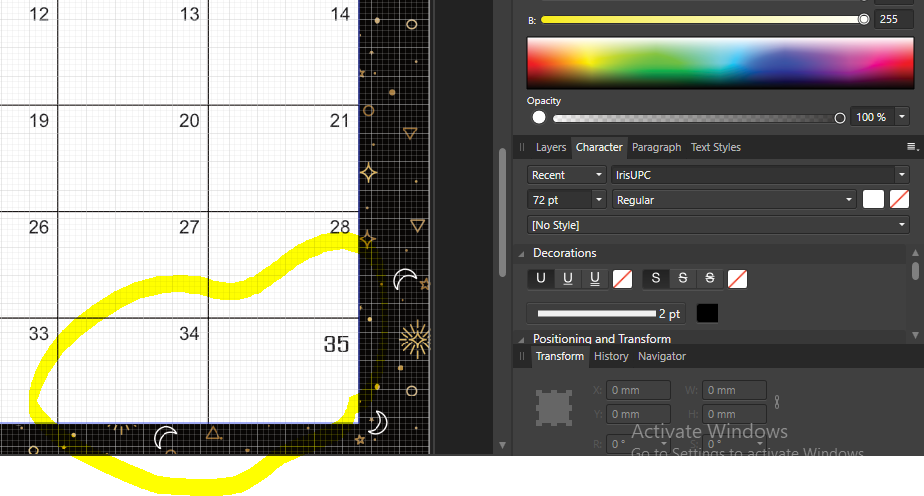This screenshot has width=924, height=496.
Task: Collapse the Decorations section
Action: (x=522, y=253)
